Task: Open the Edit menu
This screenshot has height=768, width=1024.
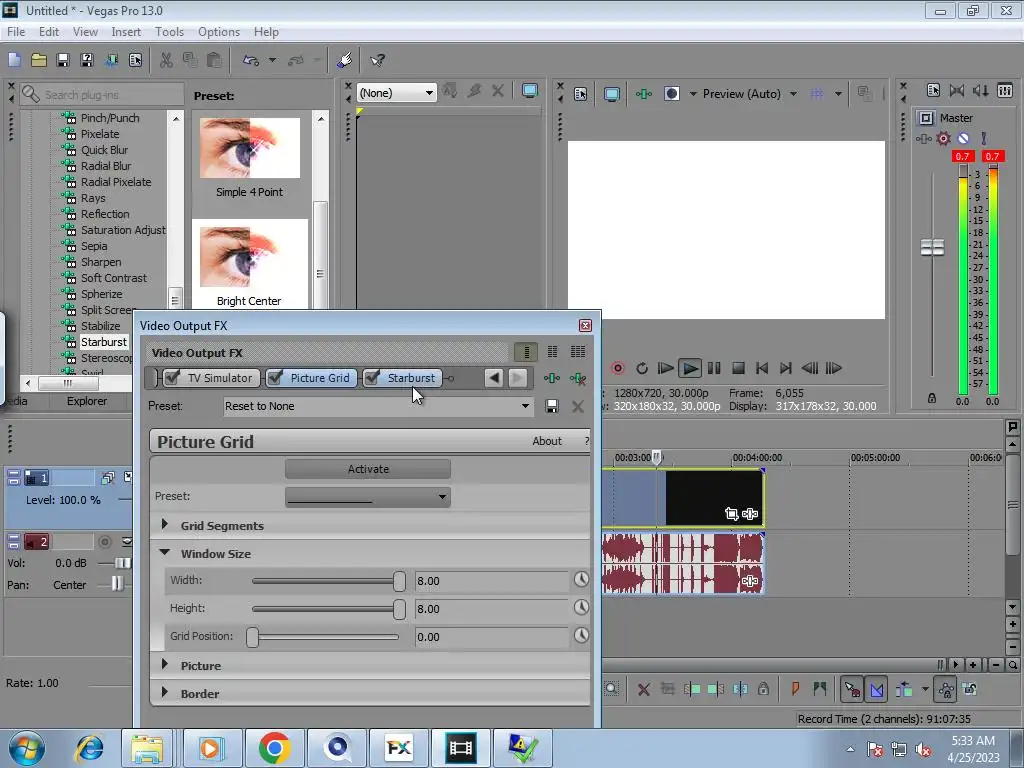Action: 49,31
